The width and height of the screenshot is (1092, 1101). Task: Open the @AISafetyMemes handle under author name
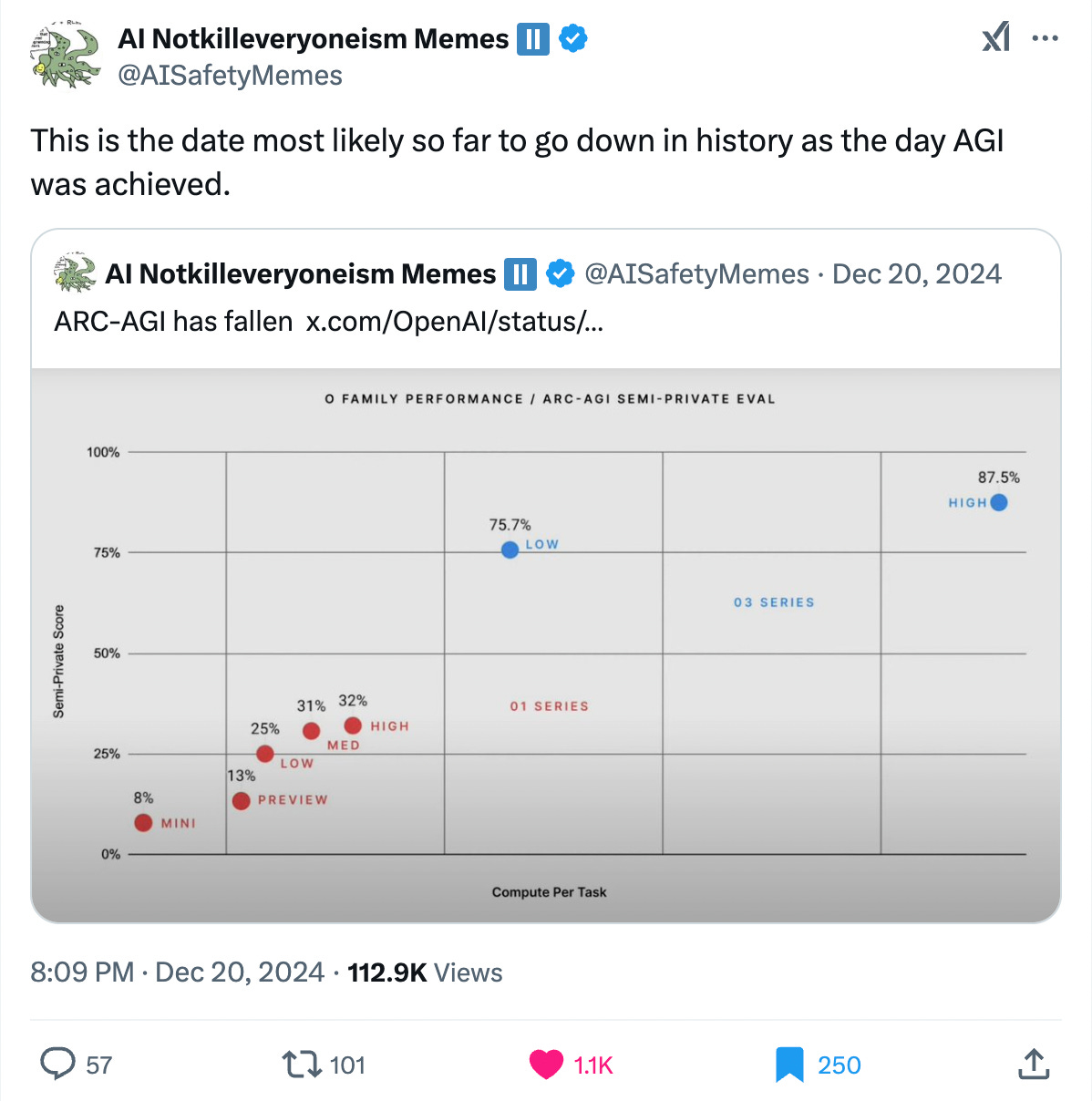230,76
